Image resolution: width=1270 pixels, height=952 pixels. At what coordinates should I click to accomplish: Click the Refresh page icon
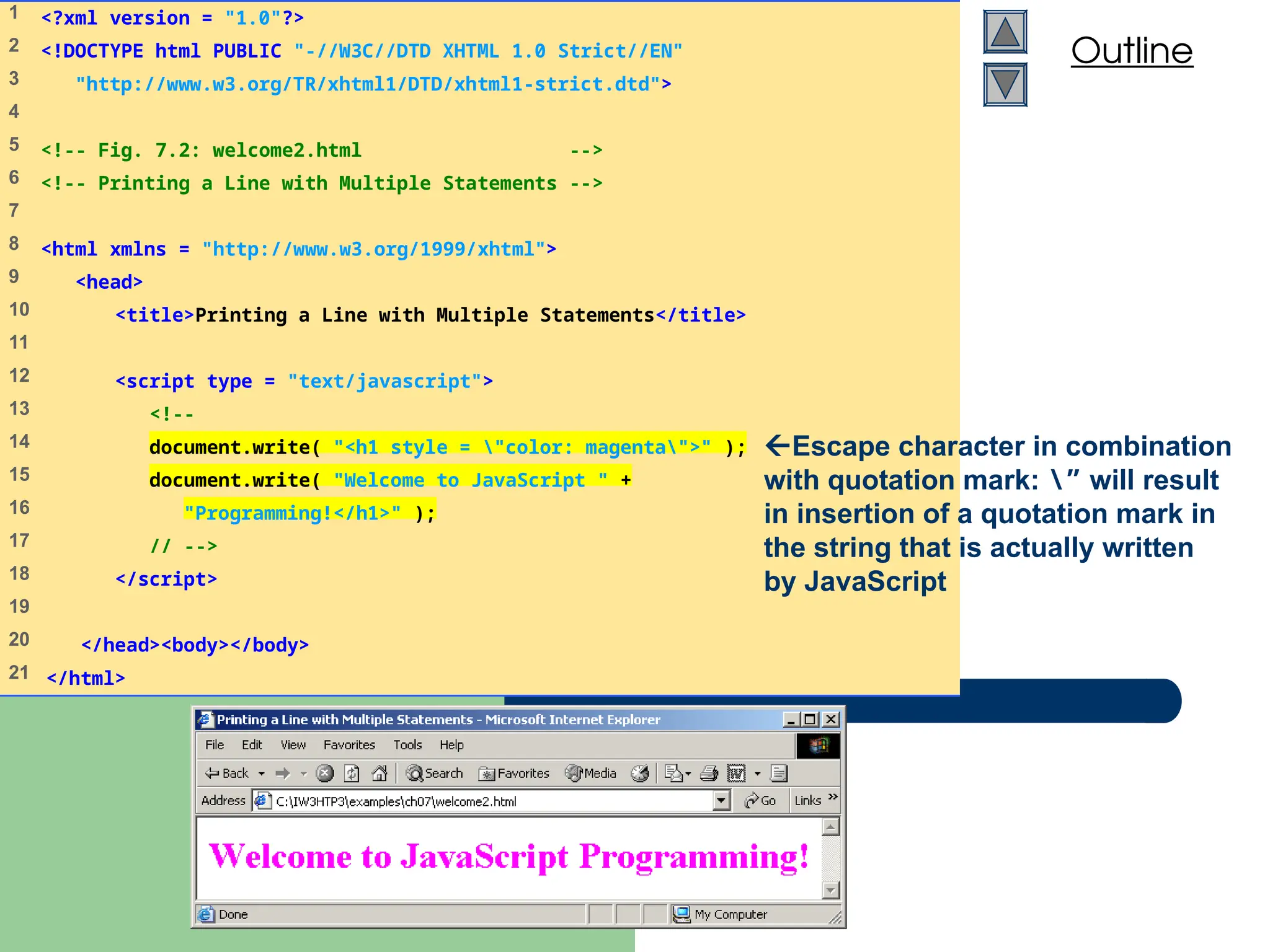tap(352, 773)
